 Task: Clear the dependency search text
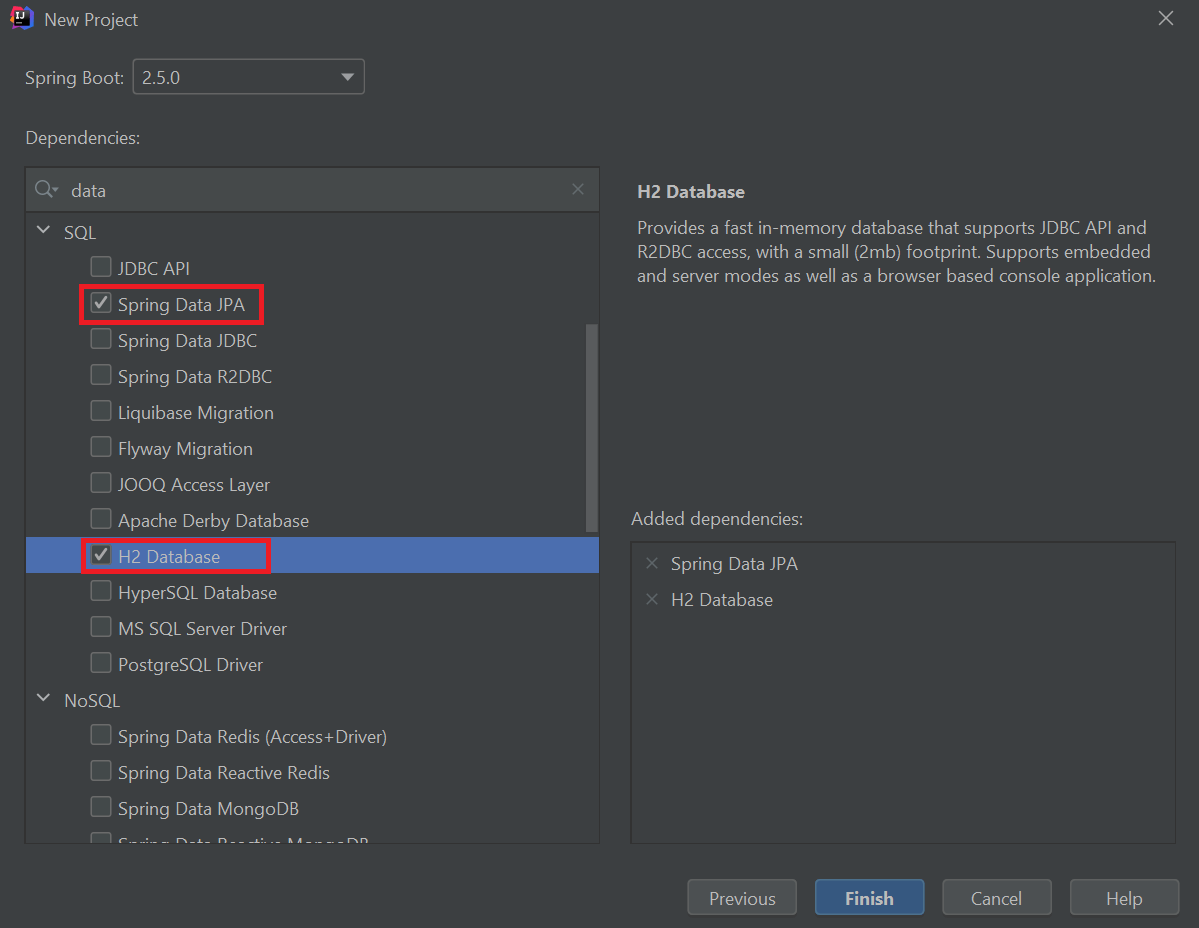578,190
